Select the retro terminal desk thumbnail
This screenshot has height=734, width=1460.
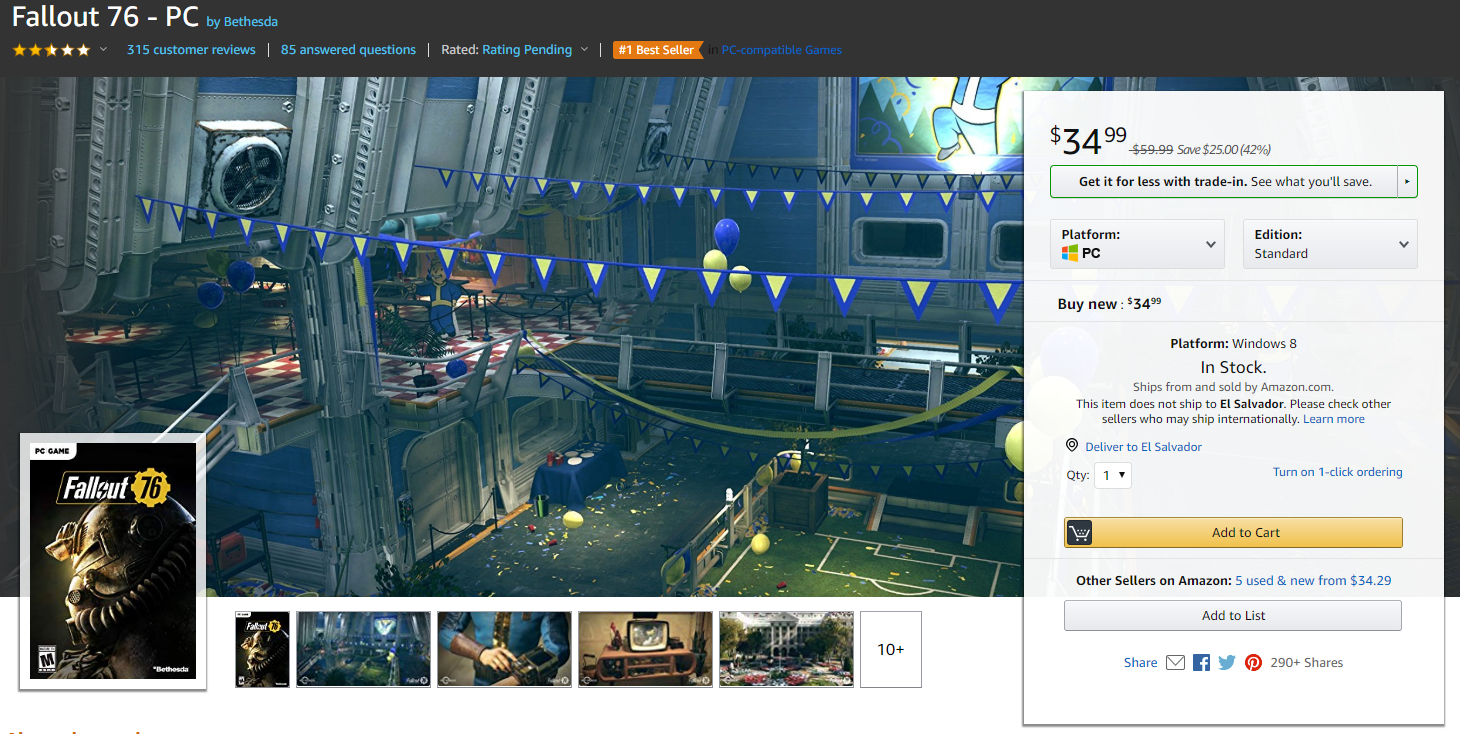(x=646, y=650)
